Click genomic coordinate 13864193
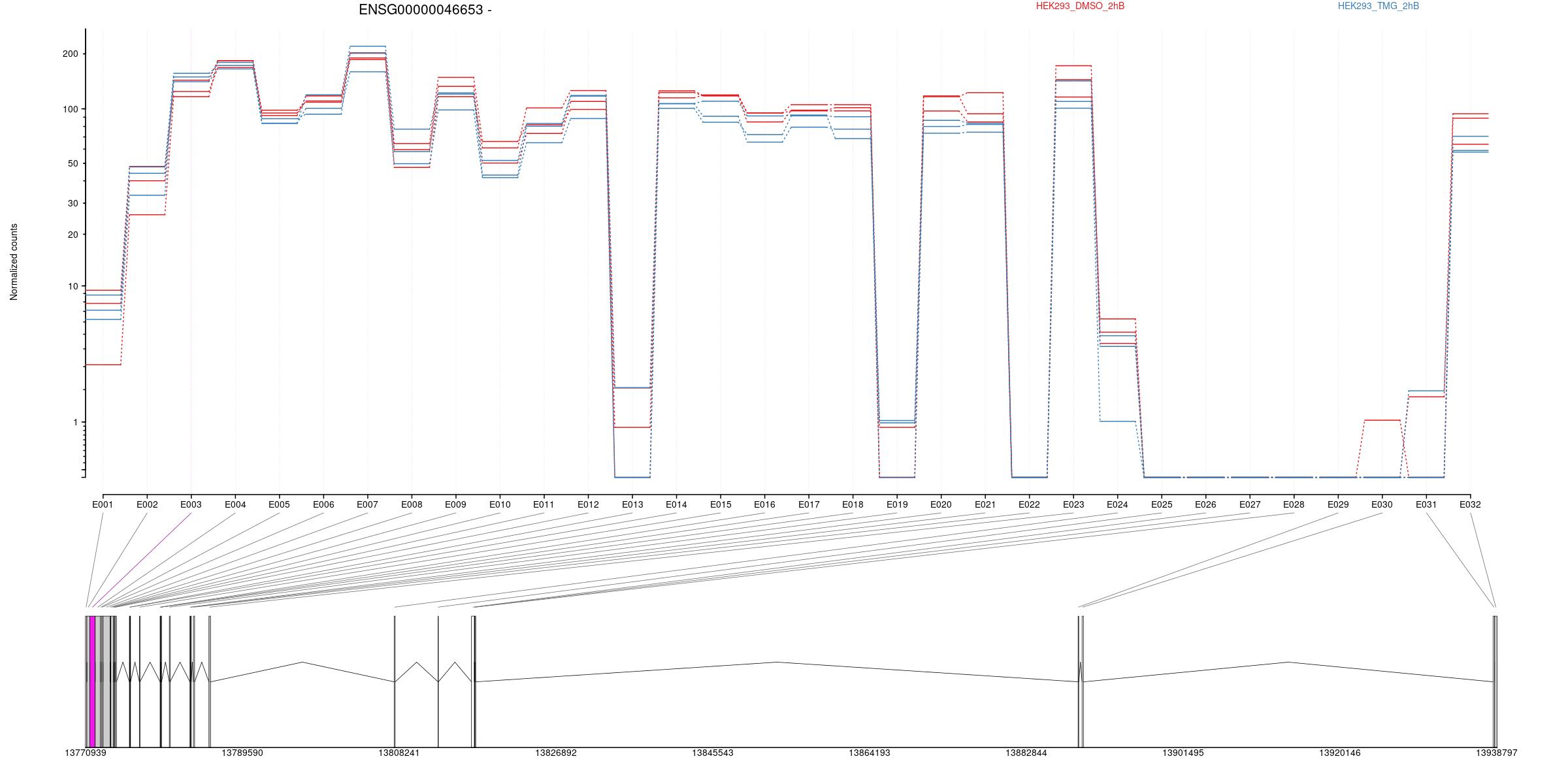1568x784 pixels. pyautogui.click(x=870, y=753)
